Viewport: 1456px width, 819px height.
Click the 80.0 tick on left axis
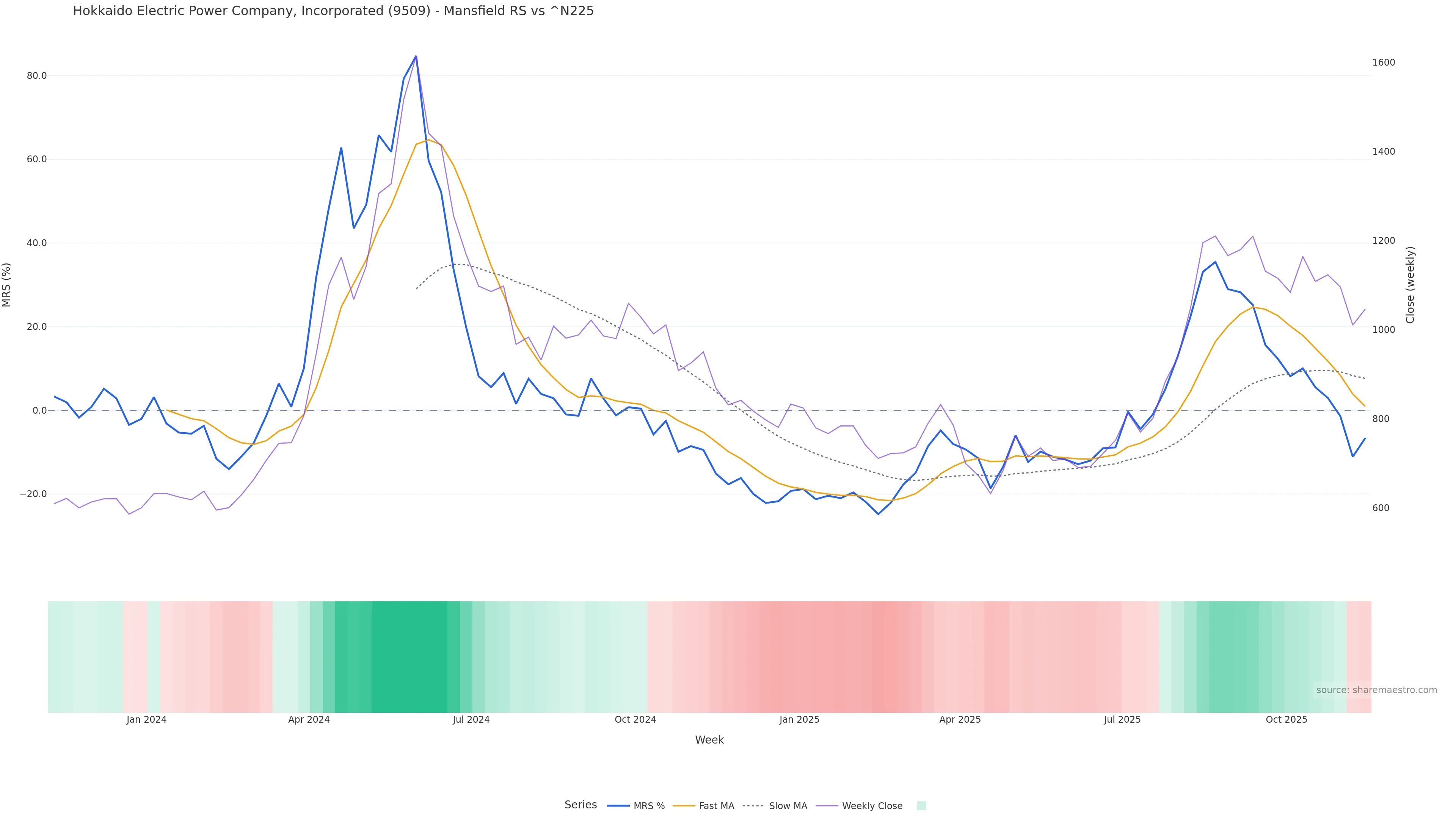coord(37,76)
